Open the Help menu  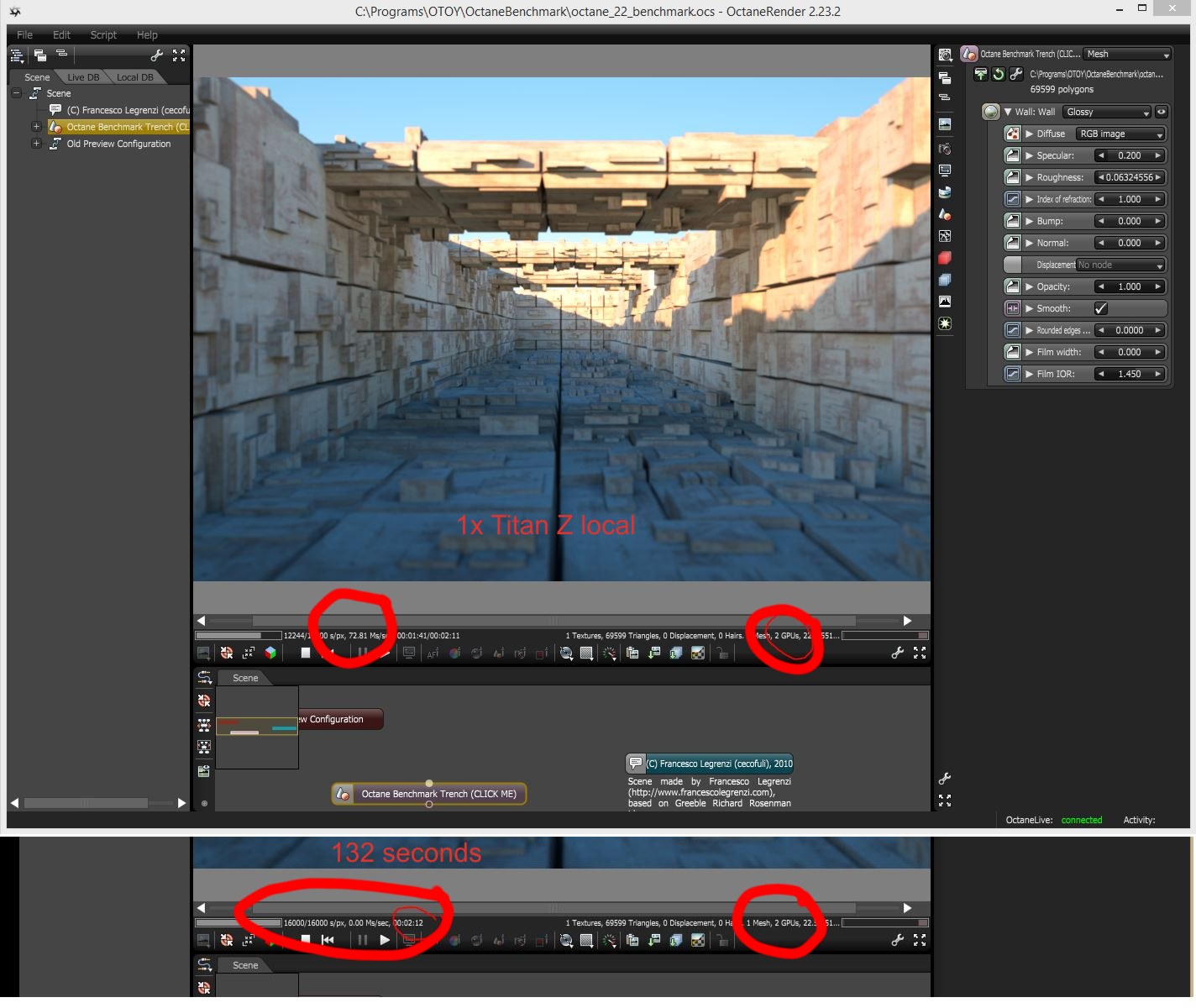coord(147,34)
